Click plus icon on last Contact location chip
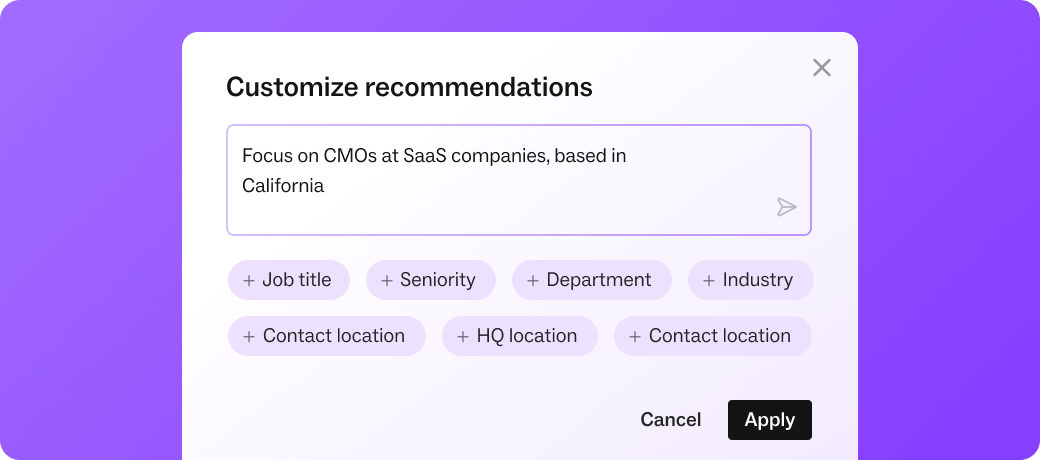1040x460 pixels. point(635,337)
